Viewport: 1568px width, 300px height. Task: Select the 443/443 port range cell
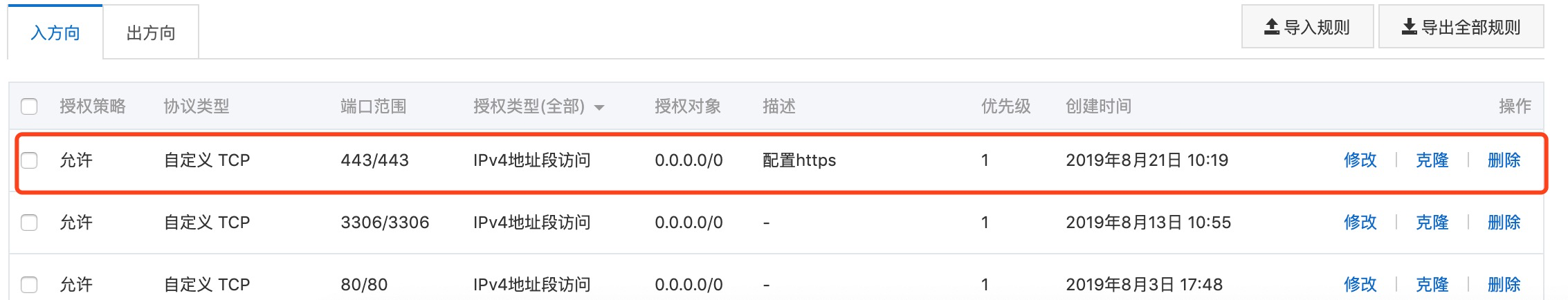point(374,160)
